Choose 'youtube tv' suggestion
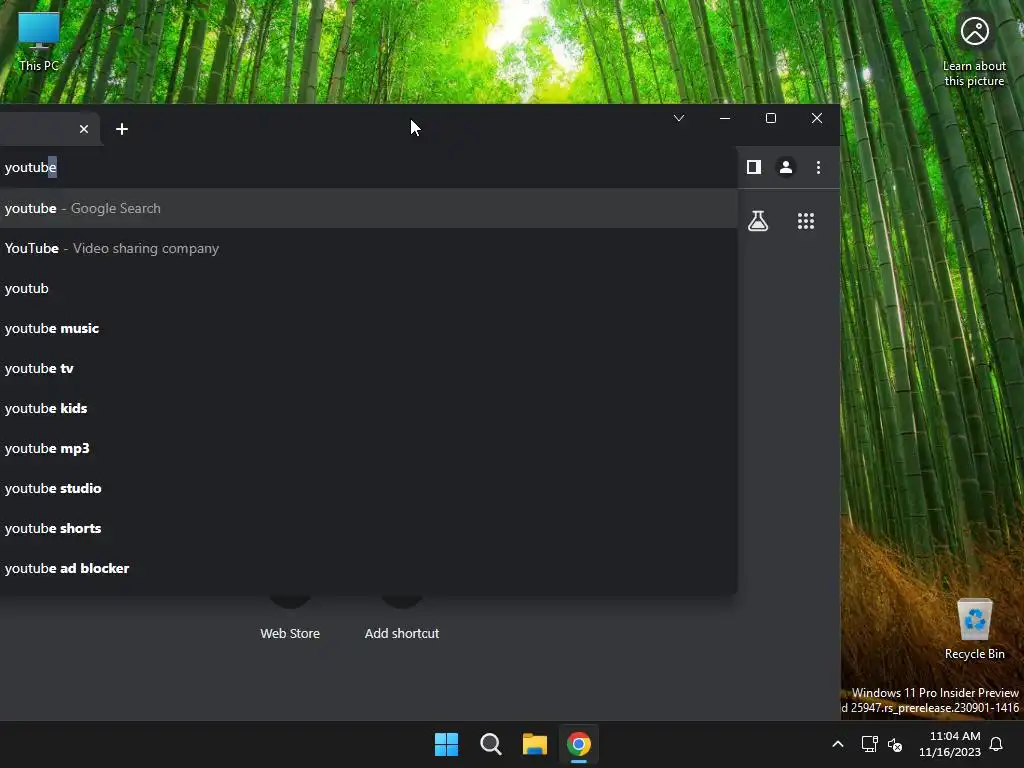Viewport: 1024px width, 768px height. (368, 368)
